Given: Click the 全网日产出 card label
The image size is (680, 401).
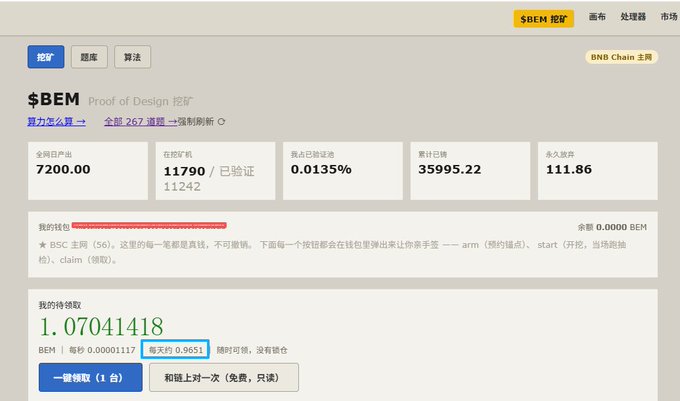Looking at the screenshot, I should coord(54,154).
